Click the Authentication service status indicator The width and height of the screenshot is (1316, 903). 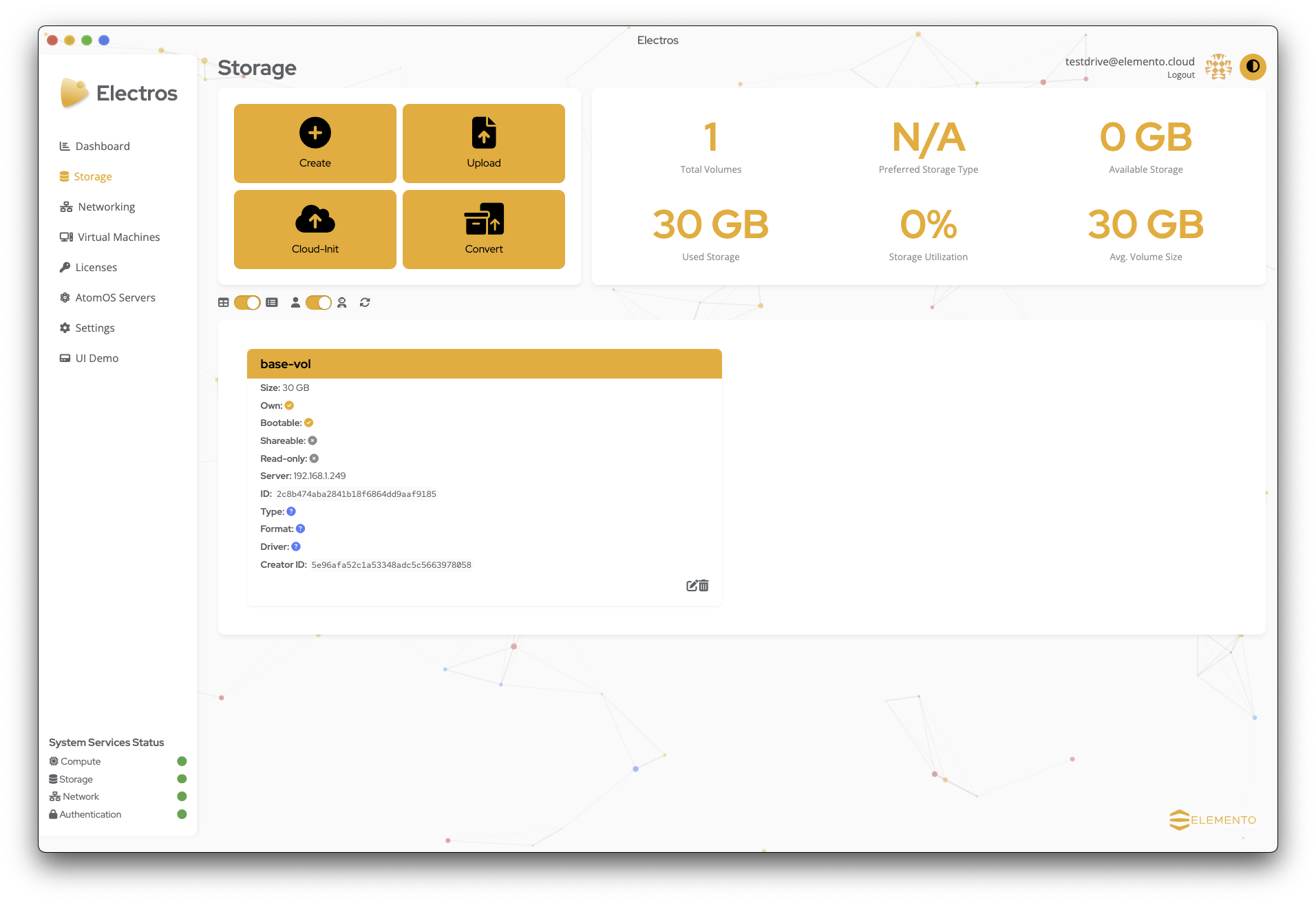[182, 814]
